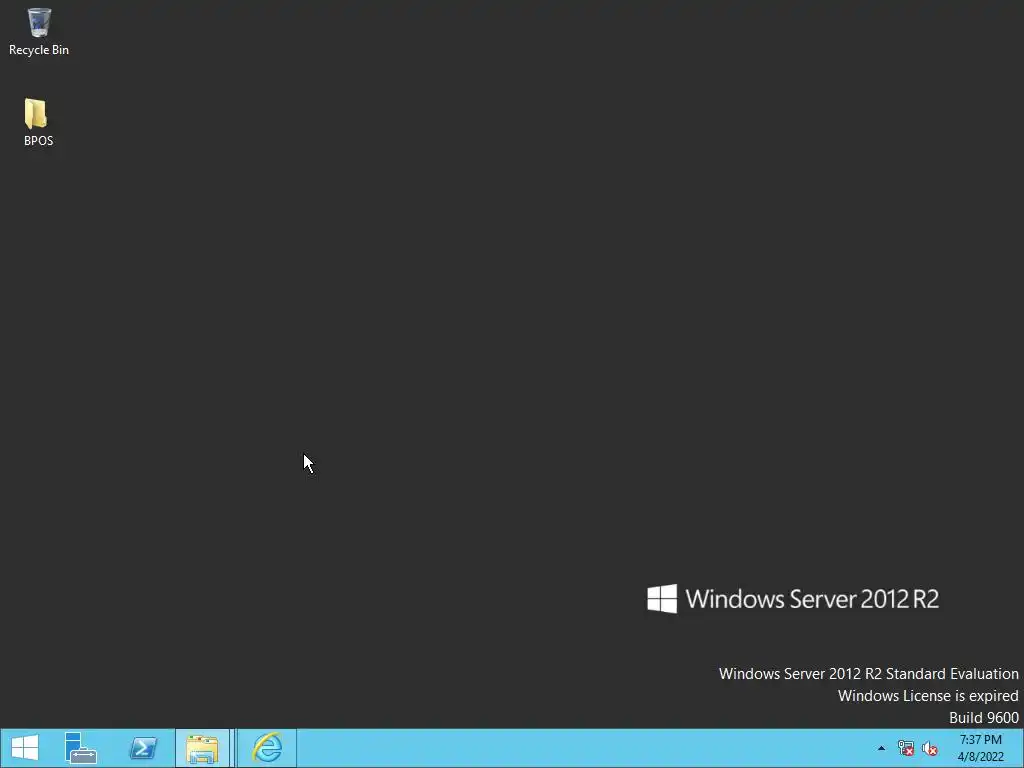The image size is (1024, 768).
Task: Select the Recycle Bin desktop icon
Action: (39, 31)
